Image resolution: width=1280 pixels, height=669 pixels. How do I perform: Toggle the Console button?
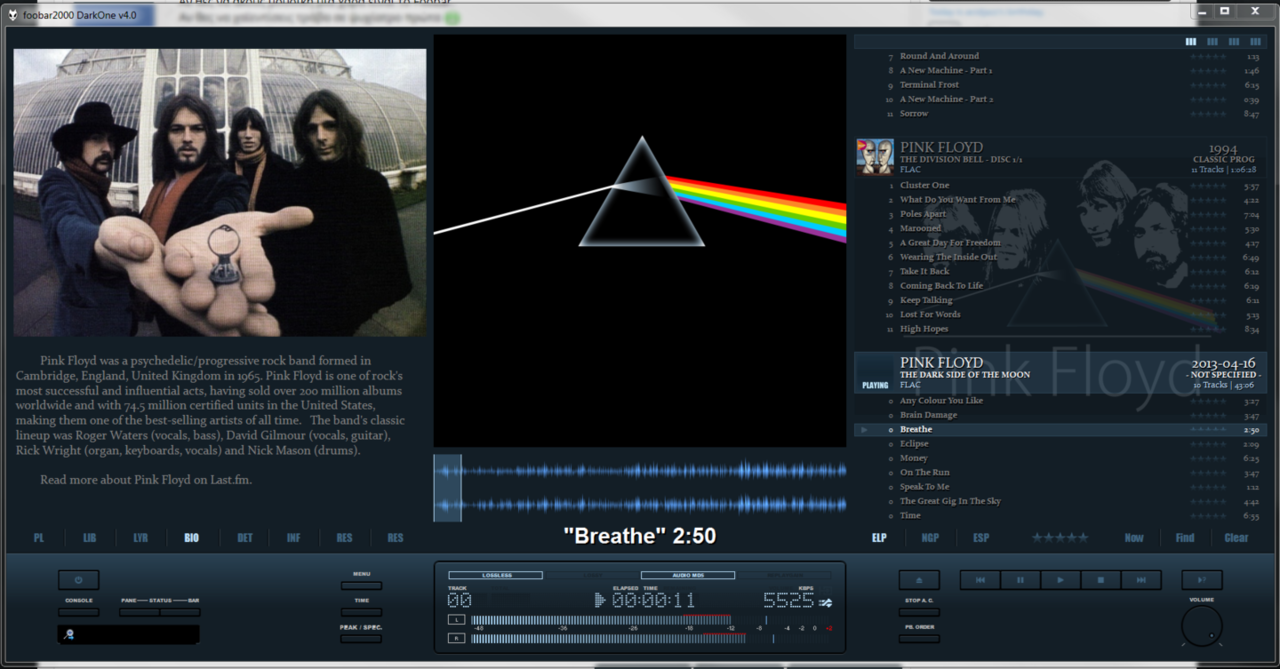point(79,612)
